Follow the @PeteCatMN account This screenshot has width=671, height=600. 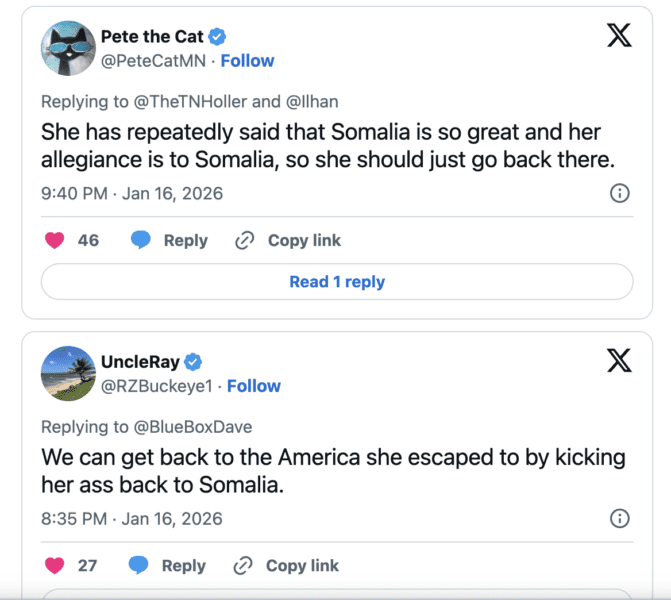[x=247, y=61]
